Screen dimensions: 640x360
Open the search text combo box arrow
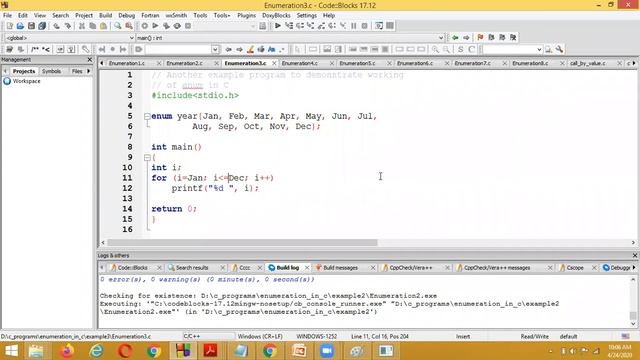tap(215, 49)
